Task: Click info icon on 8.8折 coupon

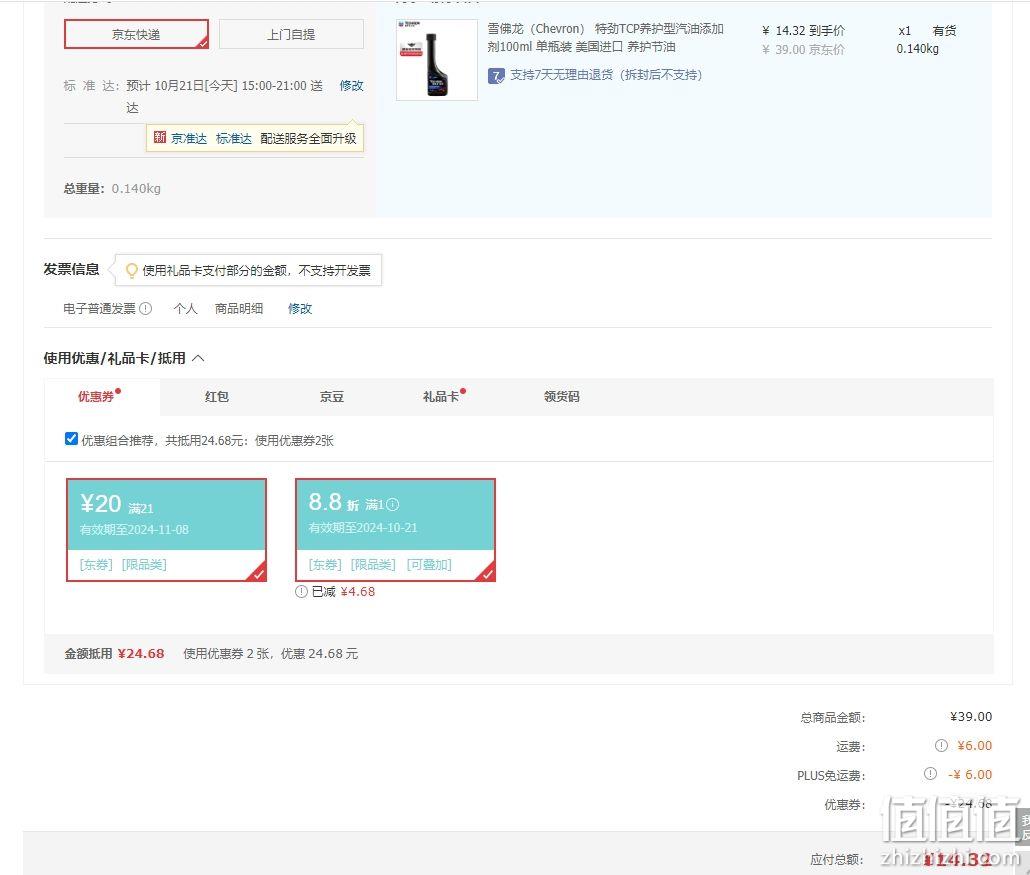Action: (393, 505)
